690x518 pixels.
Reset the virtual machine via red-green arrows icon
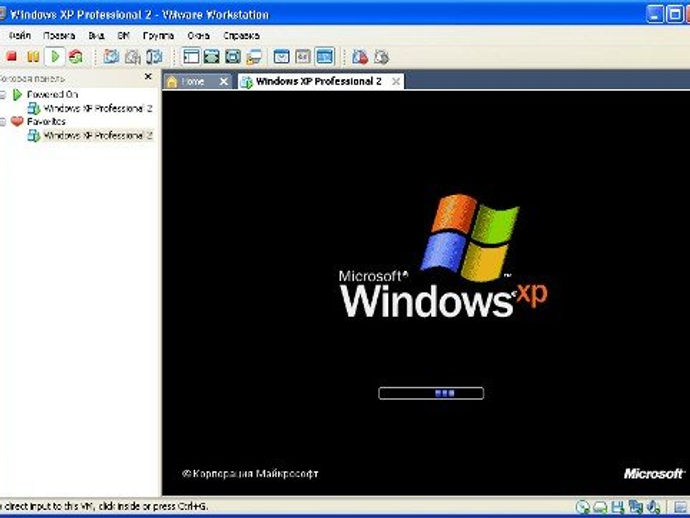tap(76, 56)
